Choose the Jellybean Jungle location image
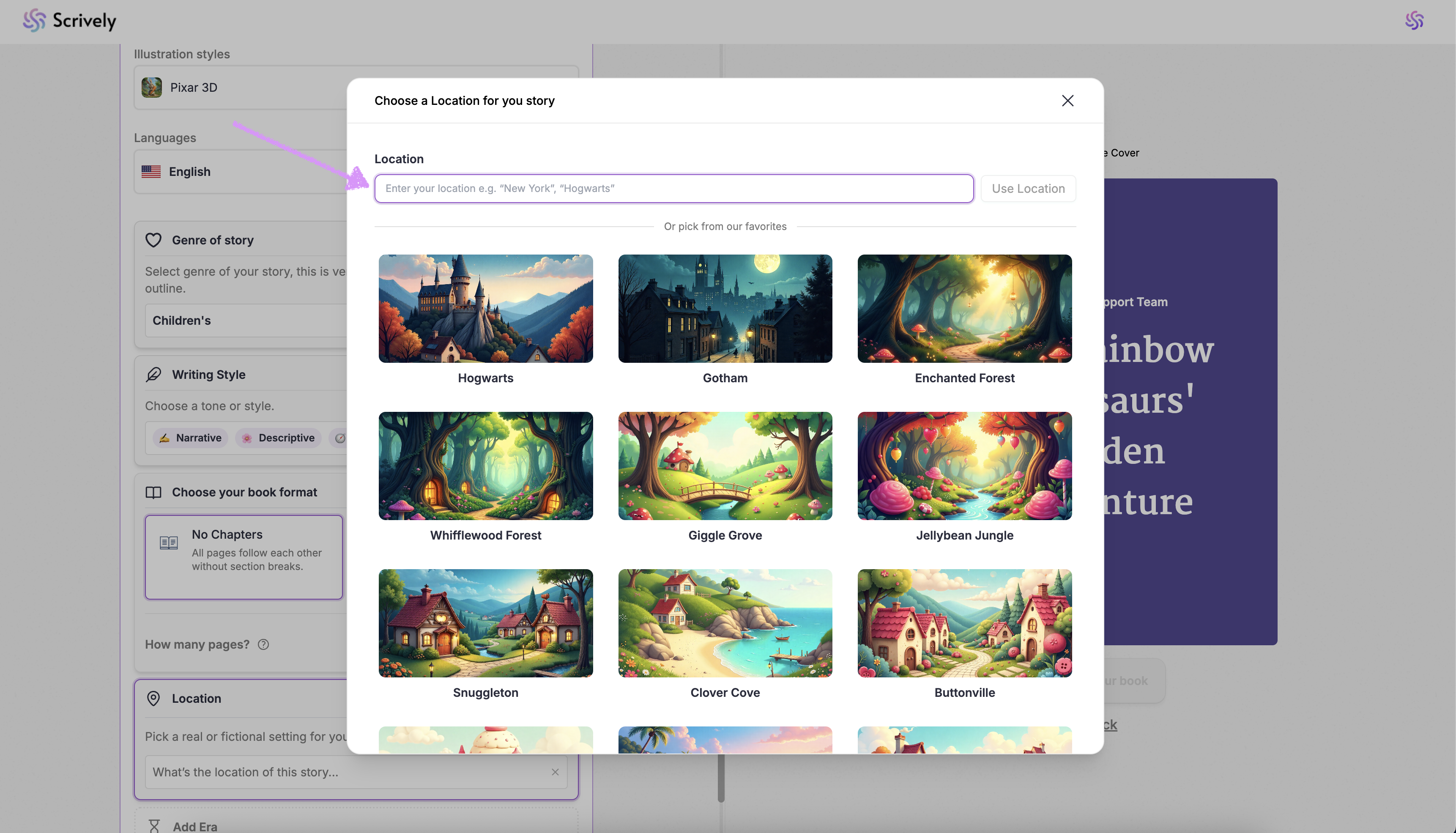1456x833 pixels. [x=964, y=466]
